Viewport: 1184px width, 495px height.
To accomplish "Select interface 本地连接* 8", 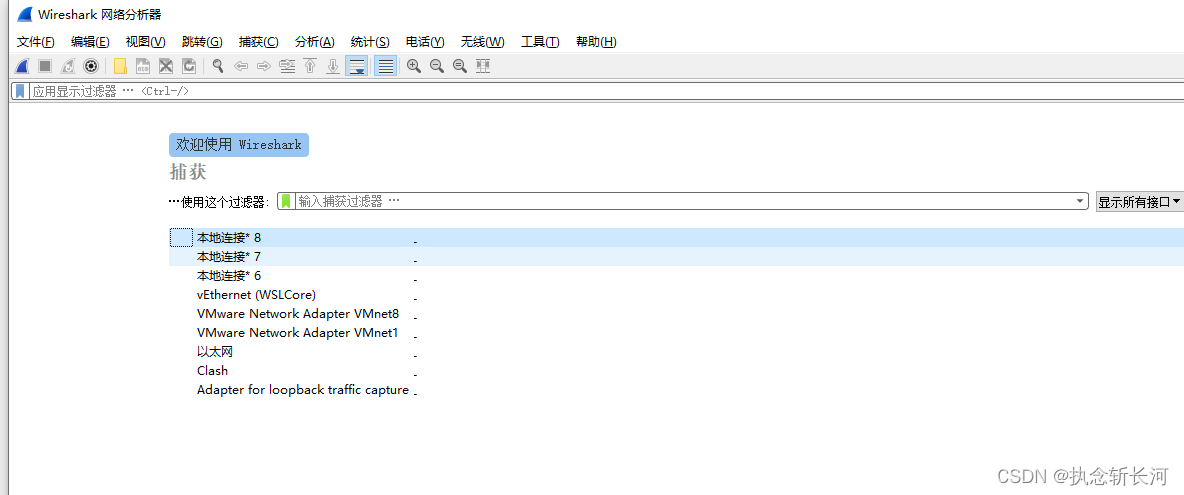I will click(677, 238).
